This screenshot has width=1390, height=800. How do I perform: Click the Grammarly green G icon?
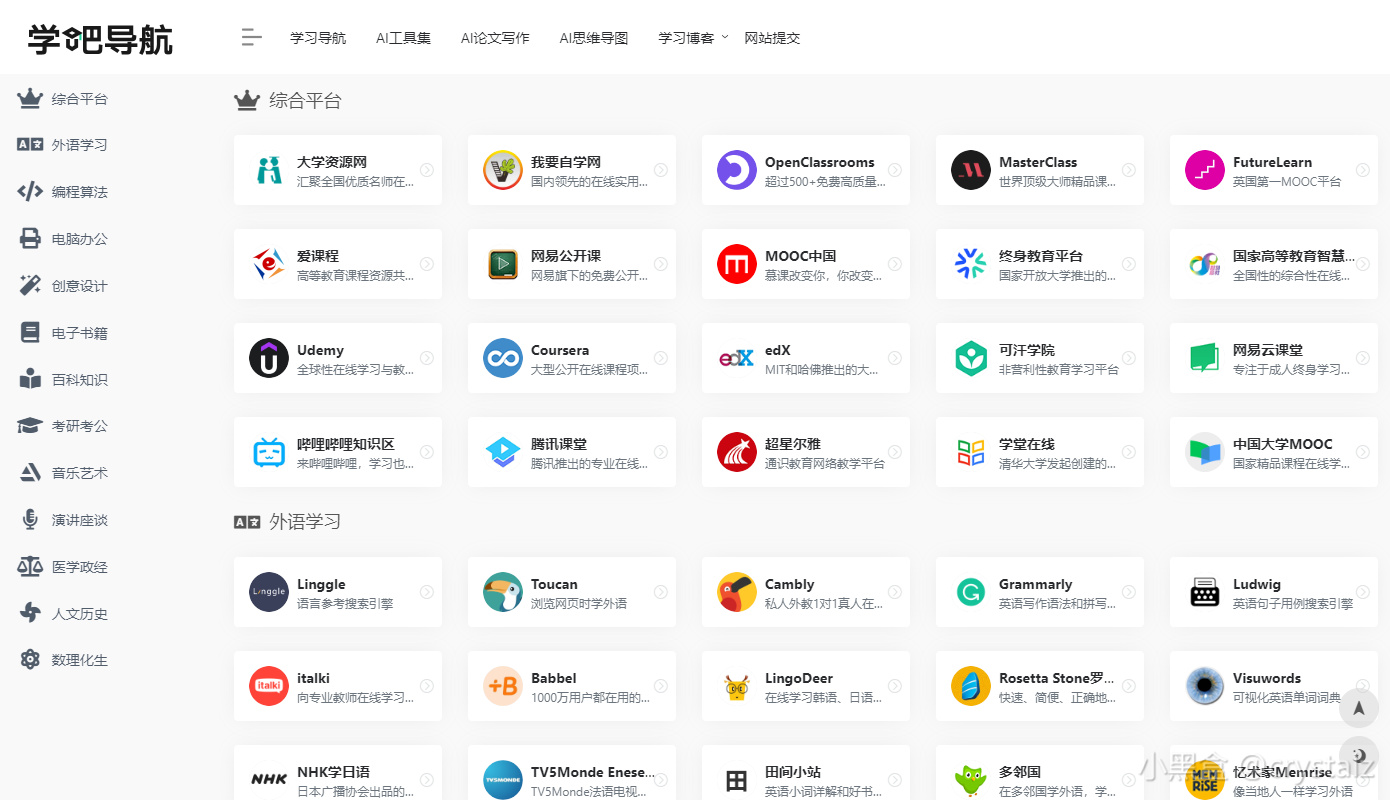coord(970,592)
